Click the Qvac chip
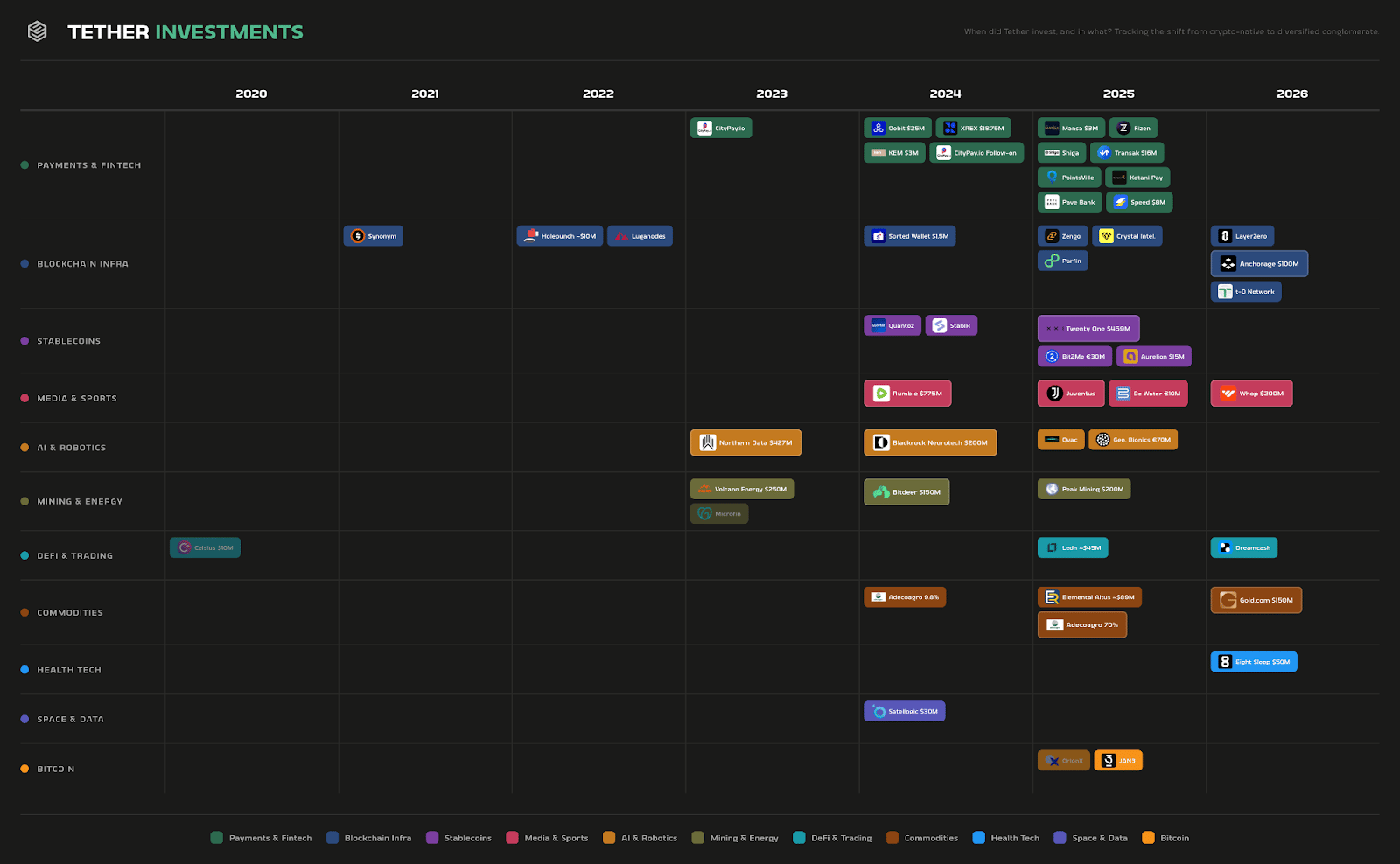Screen dimensions: 1400x864 pos(1060,440)
